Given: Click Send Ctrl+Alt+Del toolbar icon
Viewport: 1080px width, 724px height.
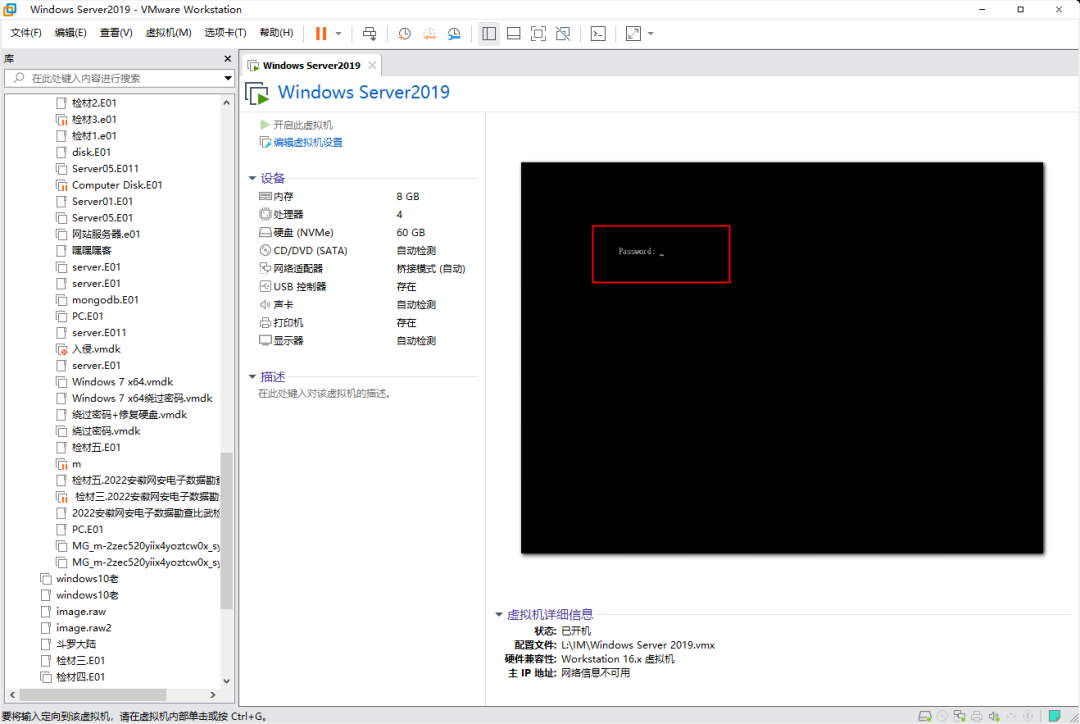Looking at the screenshot, I should click(x=369, y=33).
